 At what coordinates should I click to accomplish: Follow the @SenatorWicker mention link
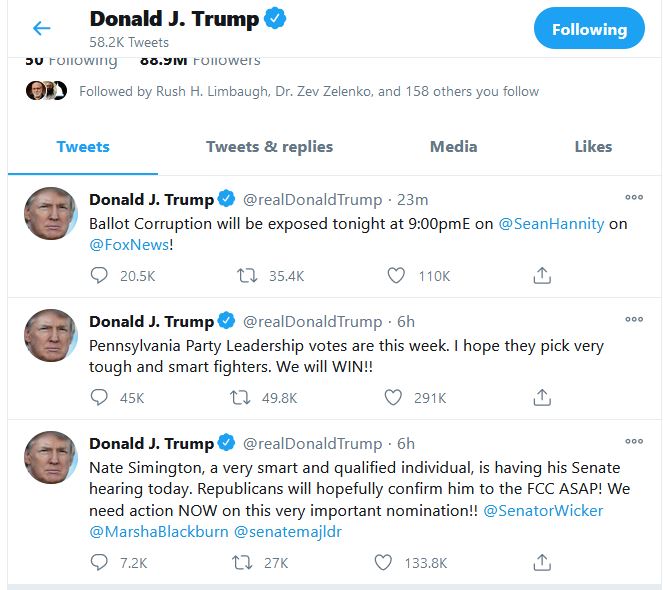[x=543, y=511]
